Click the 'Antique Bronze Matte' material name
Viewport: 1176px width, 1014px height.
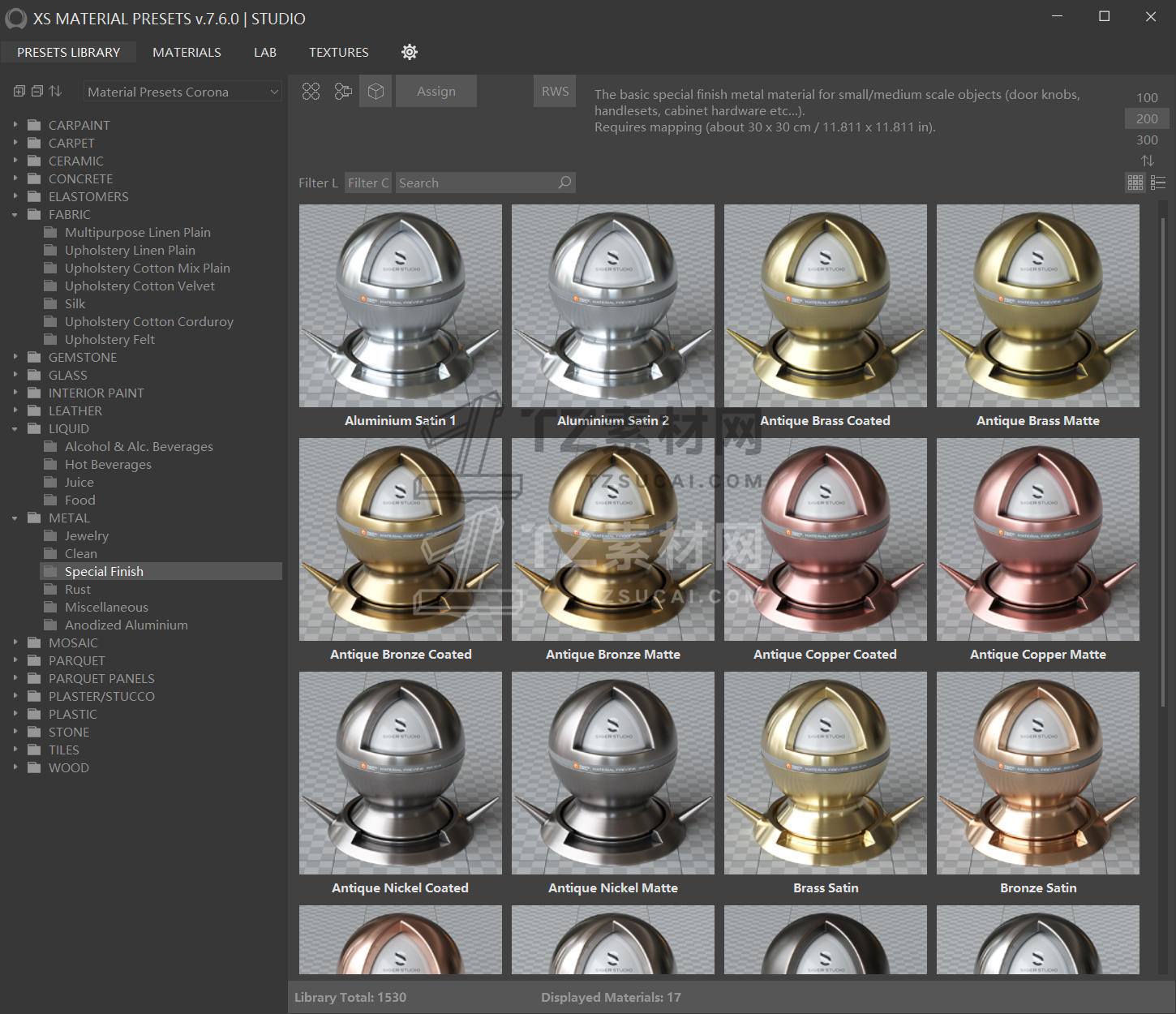[x=613, y=655]
